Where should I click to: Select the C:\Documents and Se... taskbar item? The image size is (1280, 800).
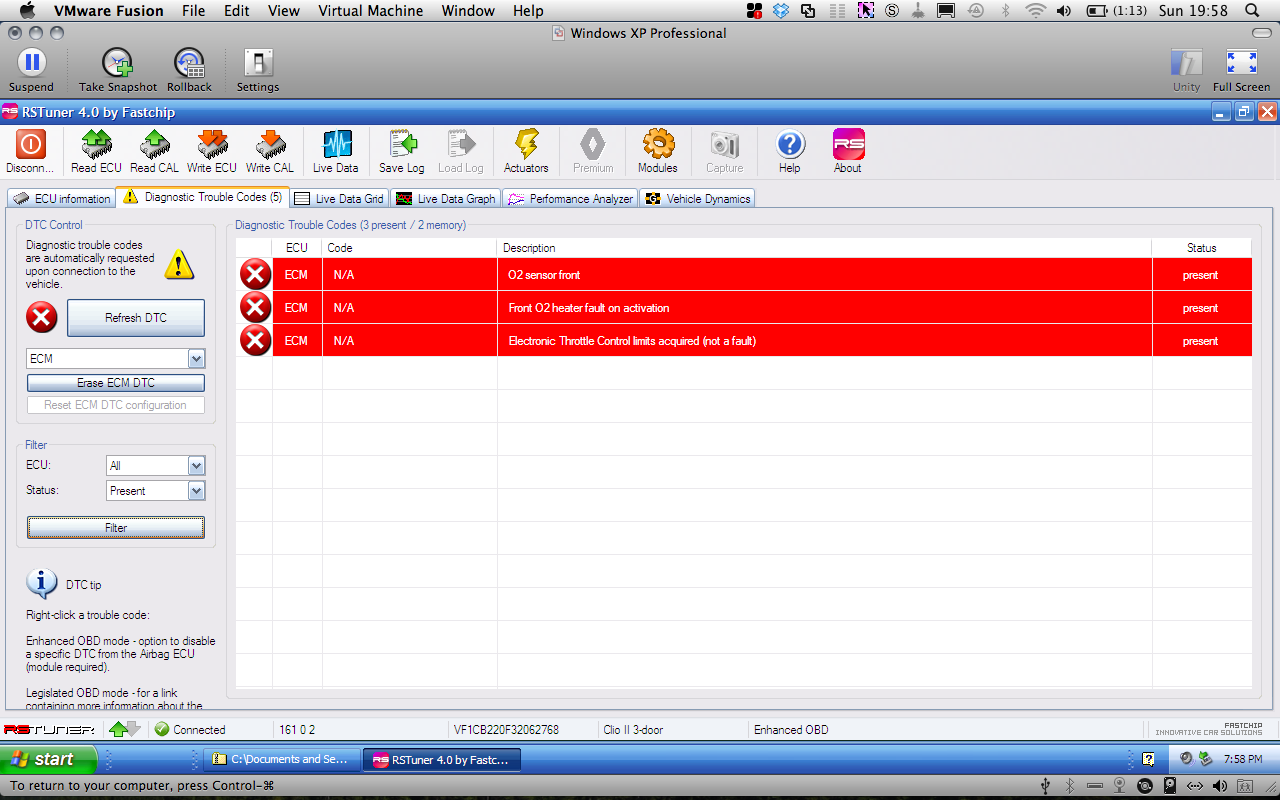pos(280,759)
